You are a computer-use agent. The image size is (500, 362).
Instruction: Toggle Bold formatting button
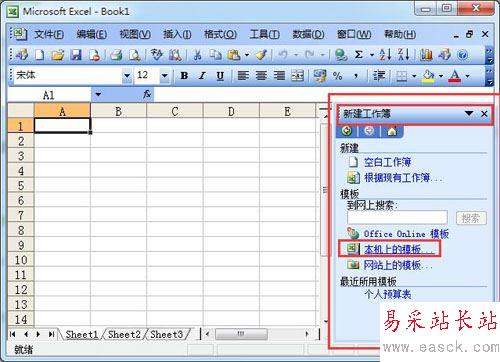pyautogui.click(x=184, y=76)
